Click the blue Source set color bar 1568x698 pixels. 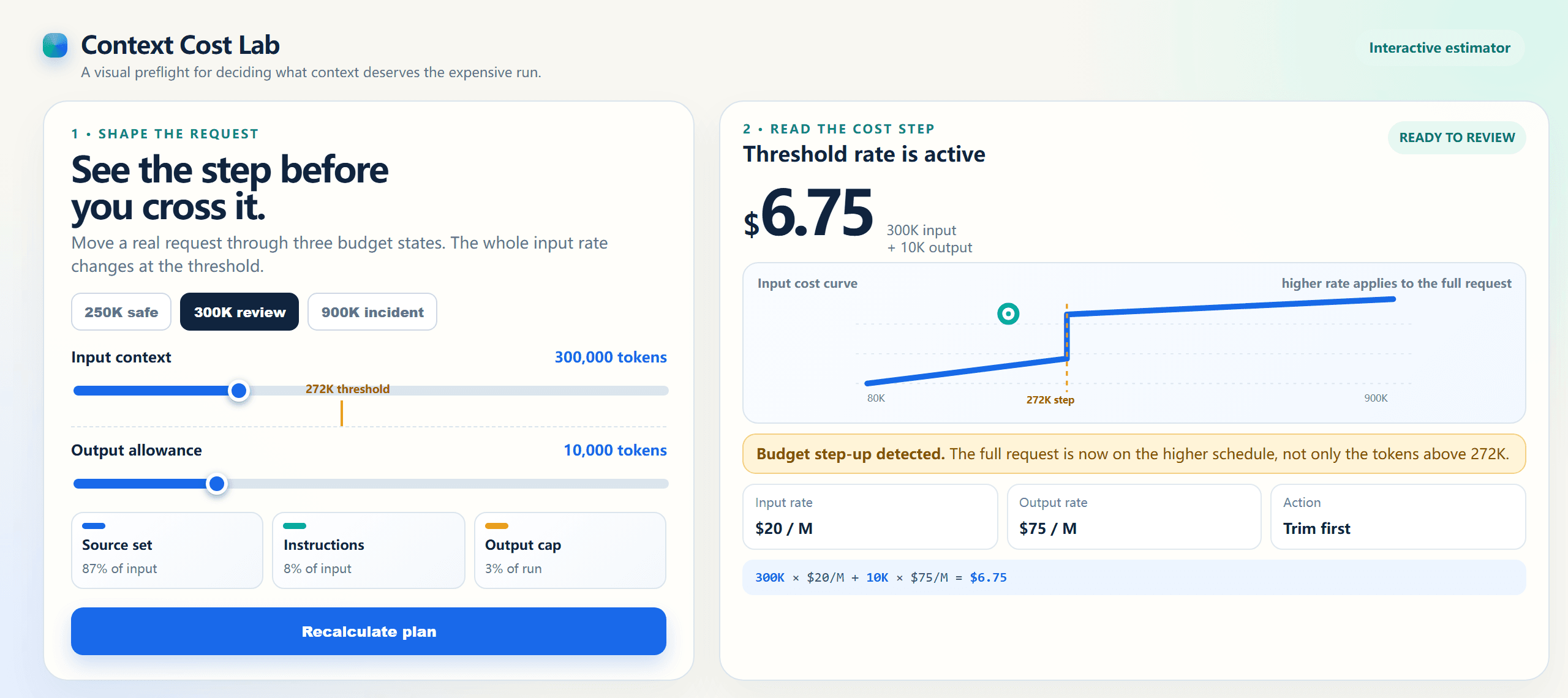tap(94, 526)
